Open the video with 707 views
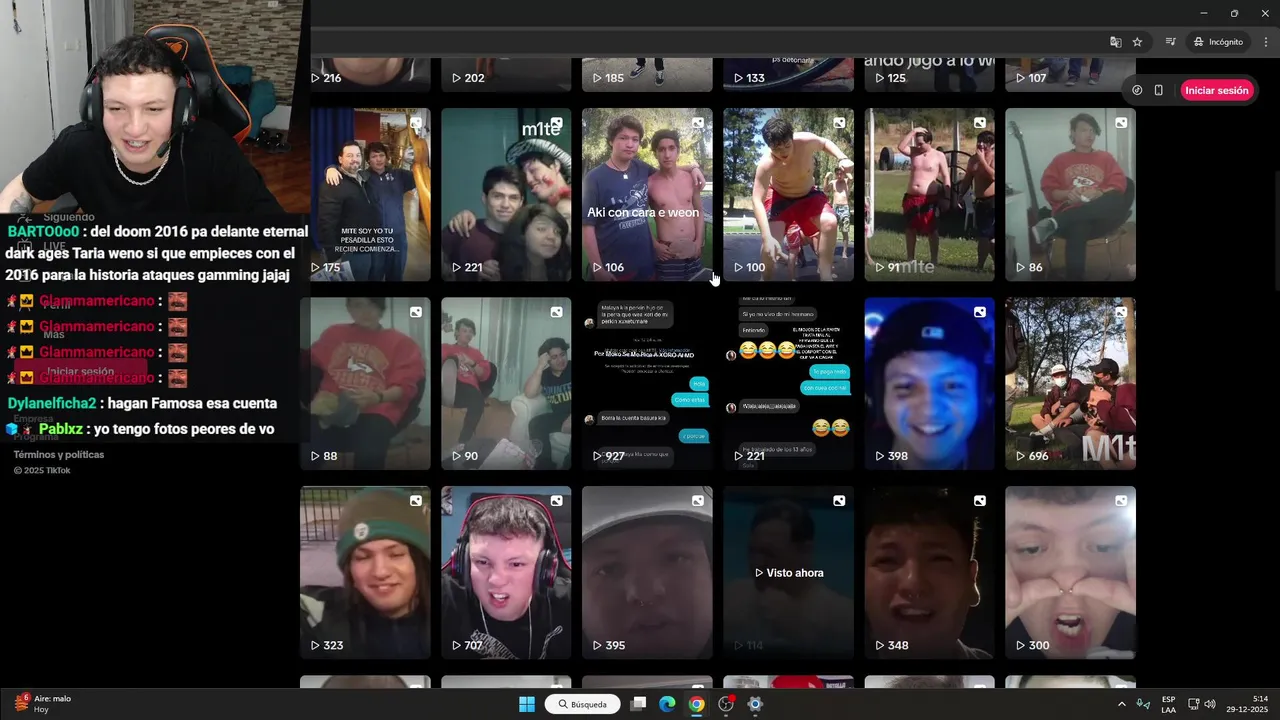Image resolution: width=1280 pixels, height=720 pixels. coord(506,573)
